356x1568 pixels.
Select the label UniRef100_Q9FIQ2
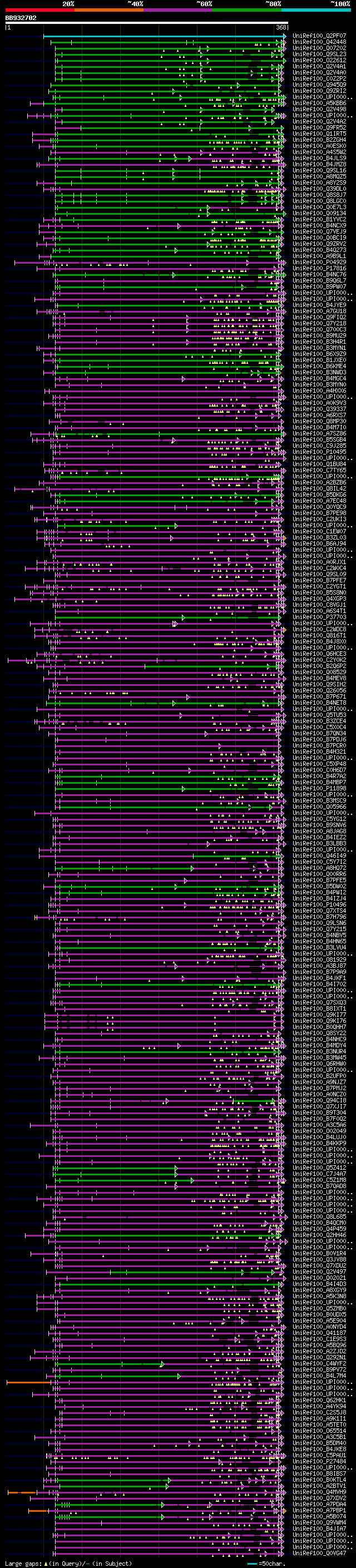pyautogui.click(x=319, y=317)
